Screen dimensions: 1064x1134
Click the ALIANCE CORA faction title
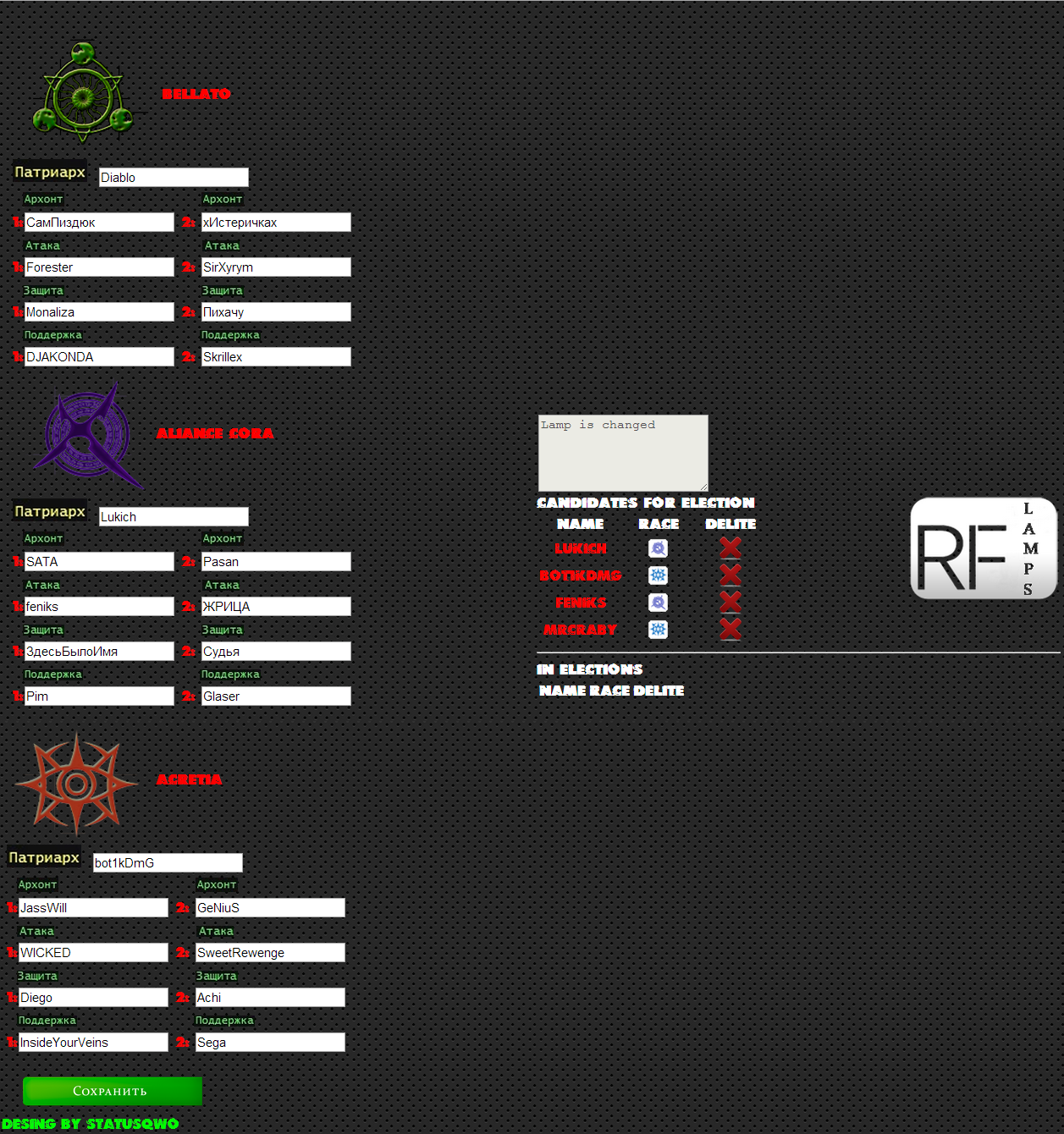pyautogui.click(x=215, y=433)
